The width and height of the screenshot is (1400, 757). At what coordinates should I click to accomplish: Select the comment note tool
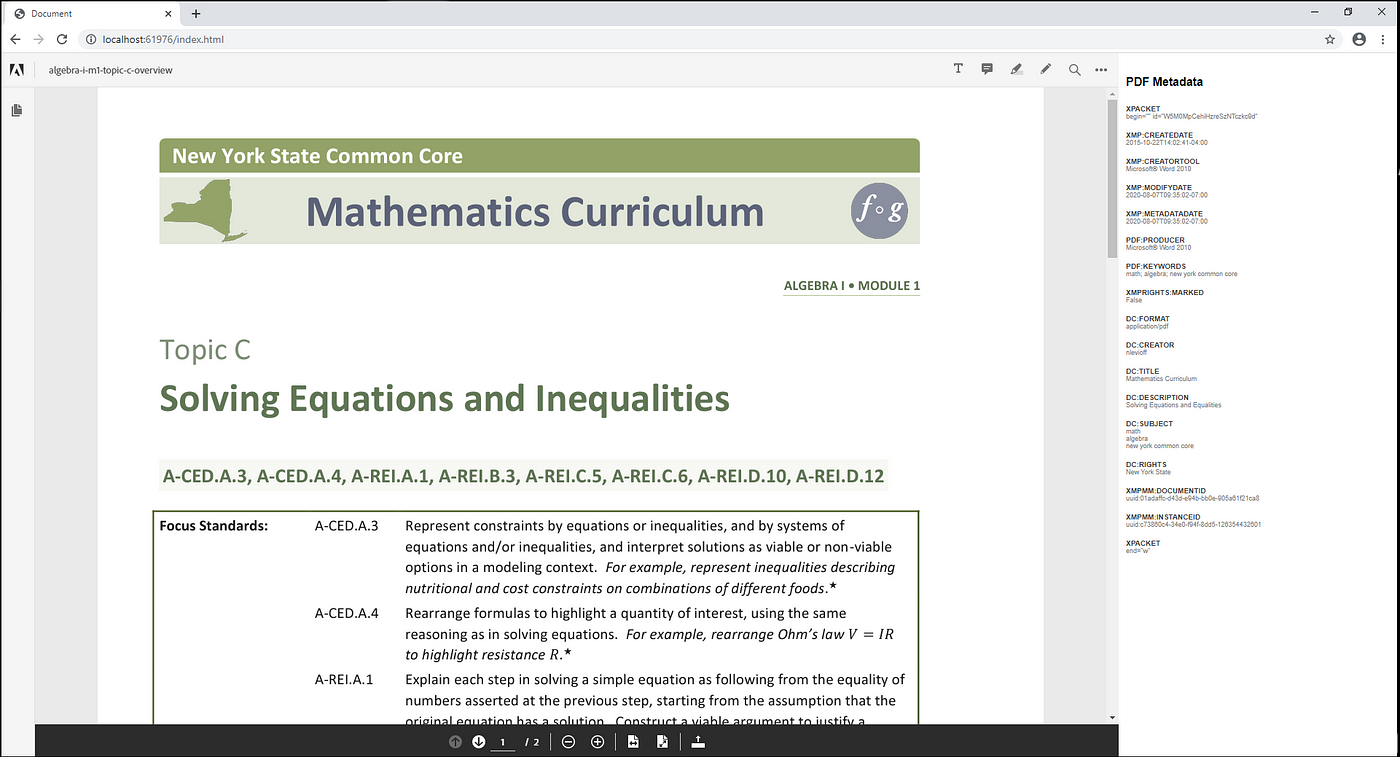point(987,69)
